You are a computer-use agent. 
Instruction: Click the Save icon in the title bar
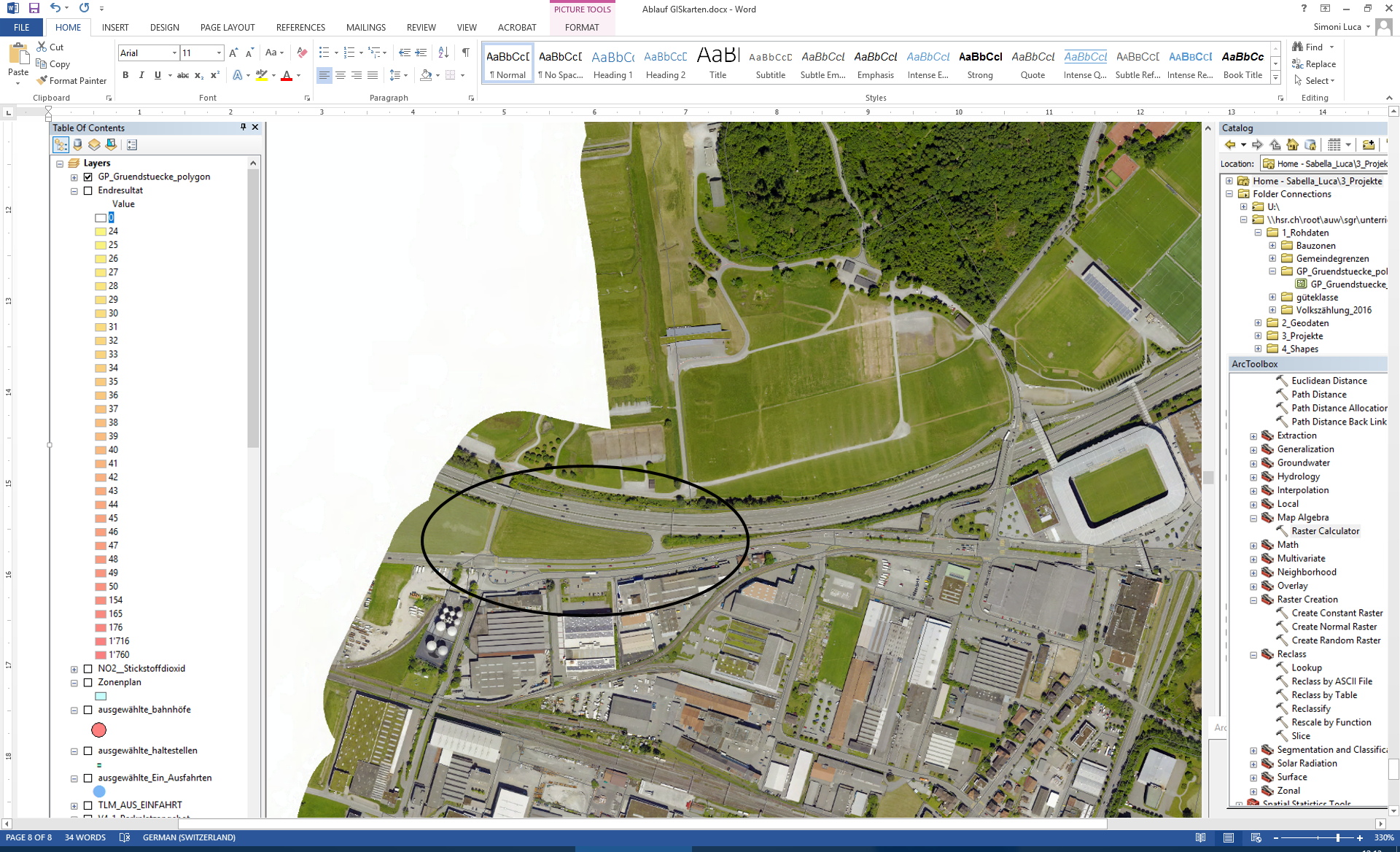click(x=34, y=8)
